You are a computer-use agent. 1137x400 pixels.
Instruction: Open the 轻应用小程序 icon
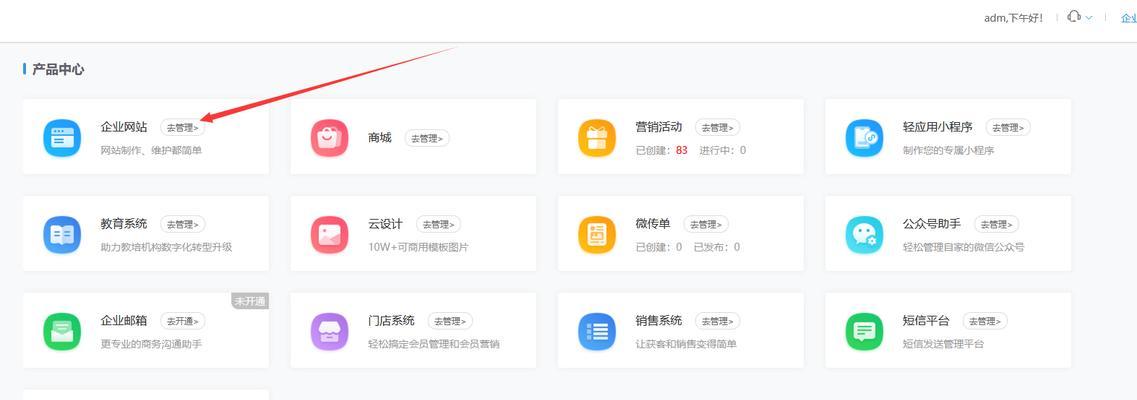[864, 138]
